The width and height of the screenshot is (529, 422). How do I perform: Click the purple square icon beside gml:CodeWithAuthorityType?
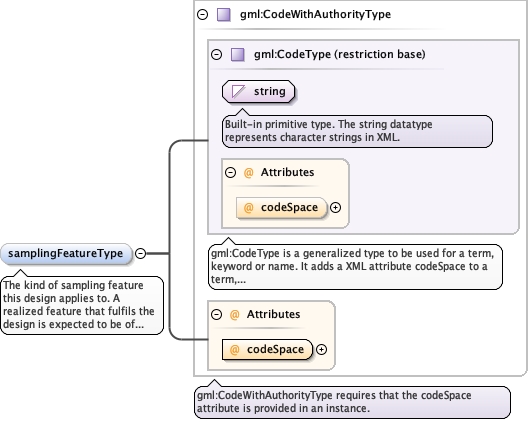pos(223,15)
